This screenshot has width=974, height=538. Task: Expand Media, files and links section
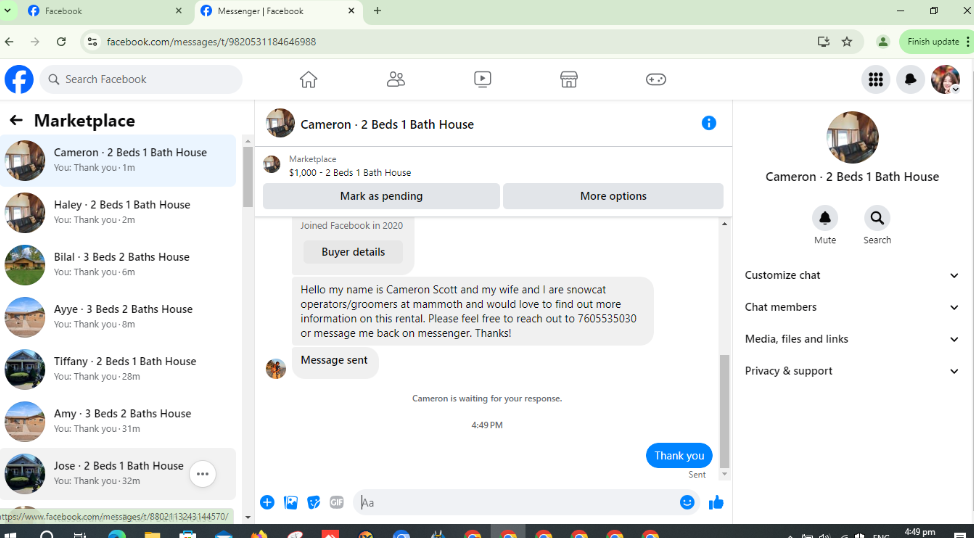coord(852,339)
